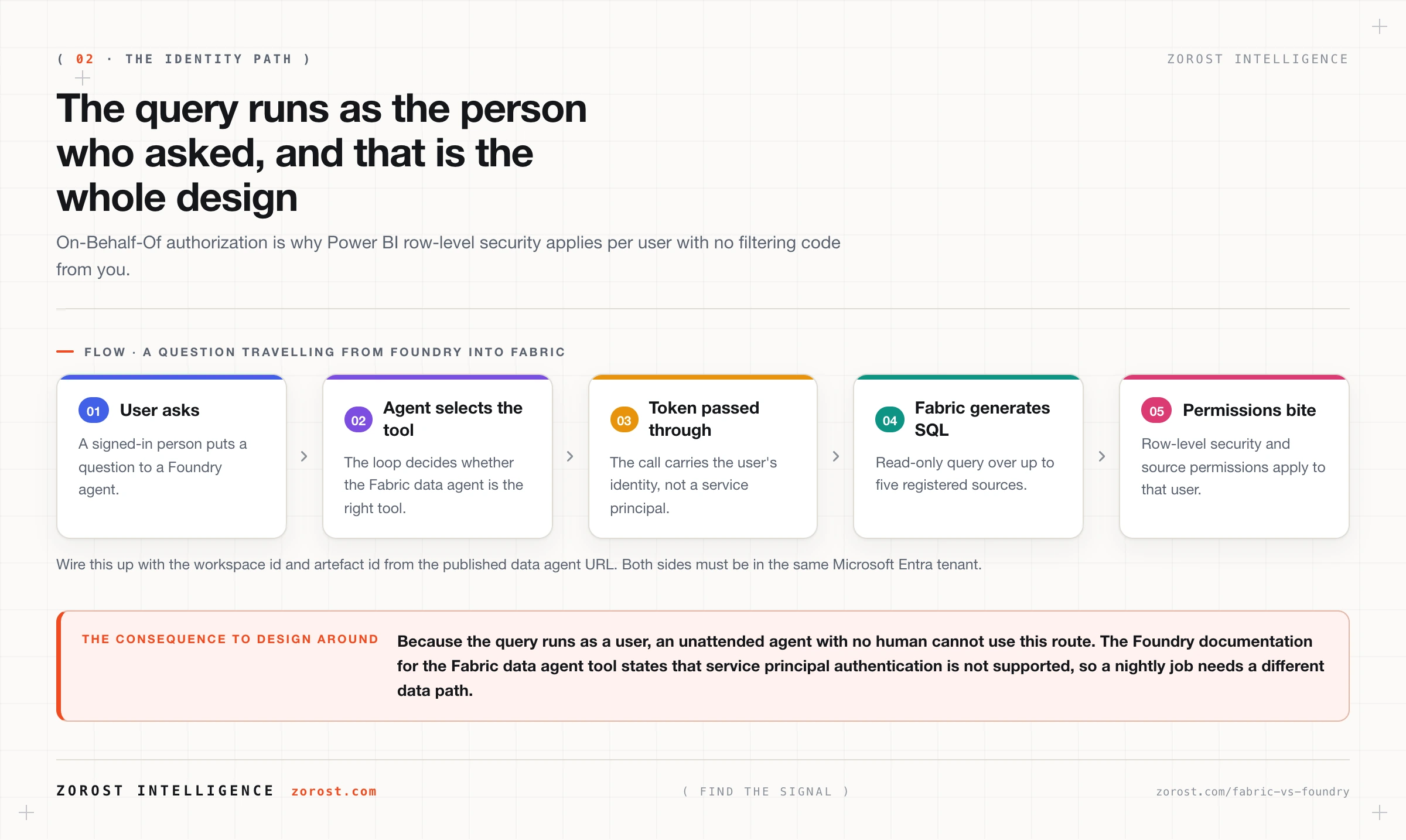Click THE IDENTITY PATH section label
This screenshot has height=840, width=1406.
pos(209,59)
